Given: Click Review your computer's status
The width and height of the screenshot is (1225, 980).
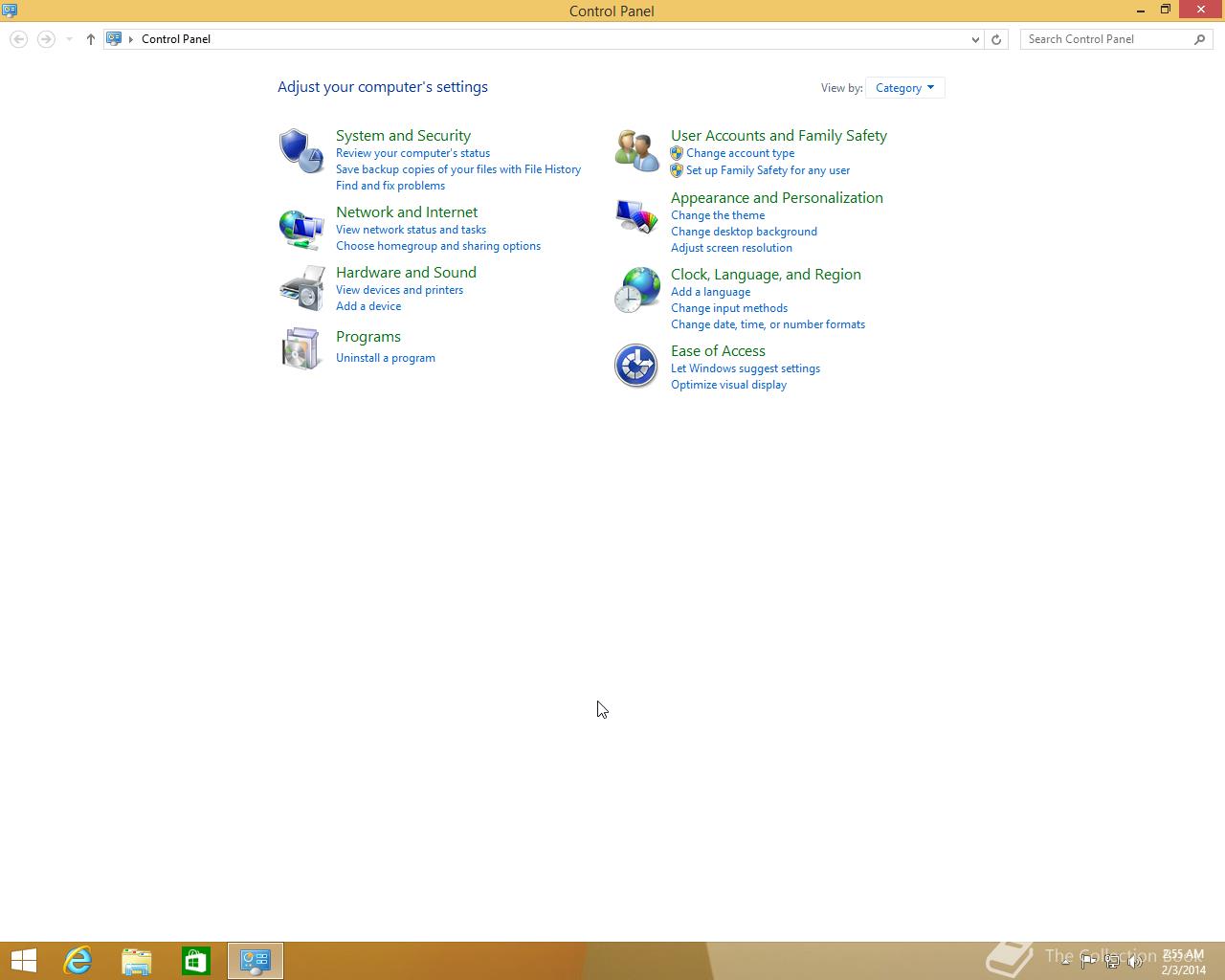Looking at the screenshot, I should [412, 153].
